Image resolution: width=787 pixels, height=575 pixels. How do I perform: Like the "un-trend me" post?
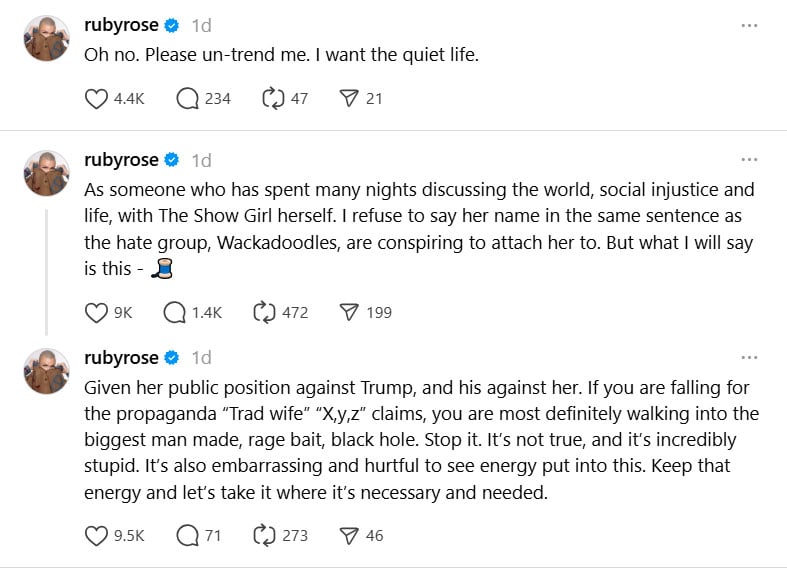[x=96, y=99]
